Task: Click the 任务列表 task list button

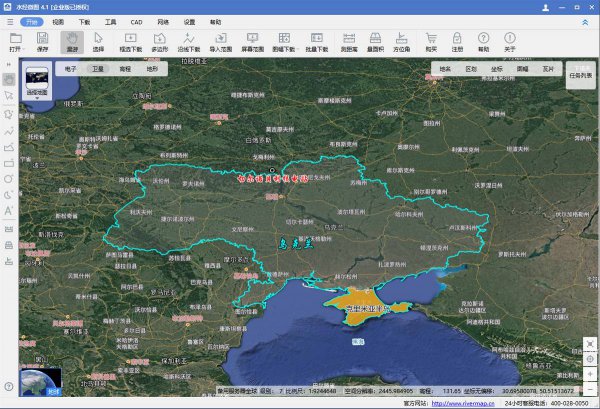Action: [581, 72]
